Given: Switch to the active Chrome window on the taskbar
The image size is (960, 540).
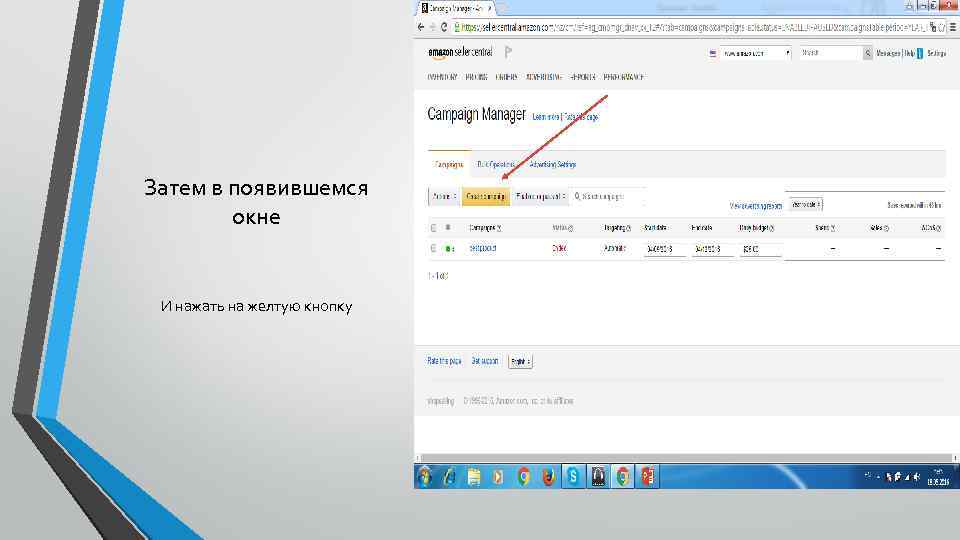Looking at the screenshot, I should click(623, 476).
